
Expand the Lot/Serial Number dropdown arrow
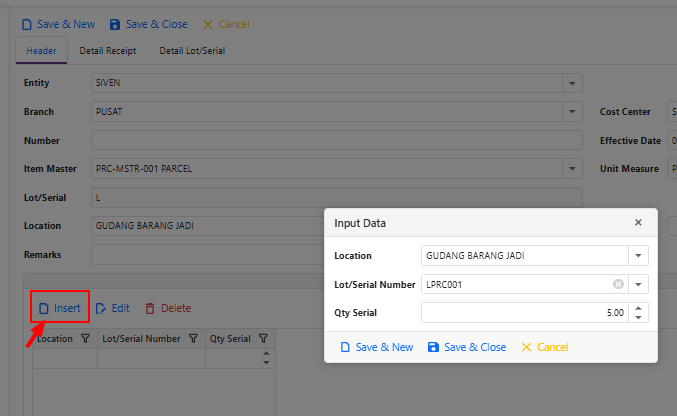[x=638, y=284]
